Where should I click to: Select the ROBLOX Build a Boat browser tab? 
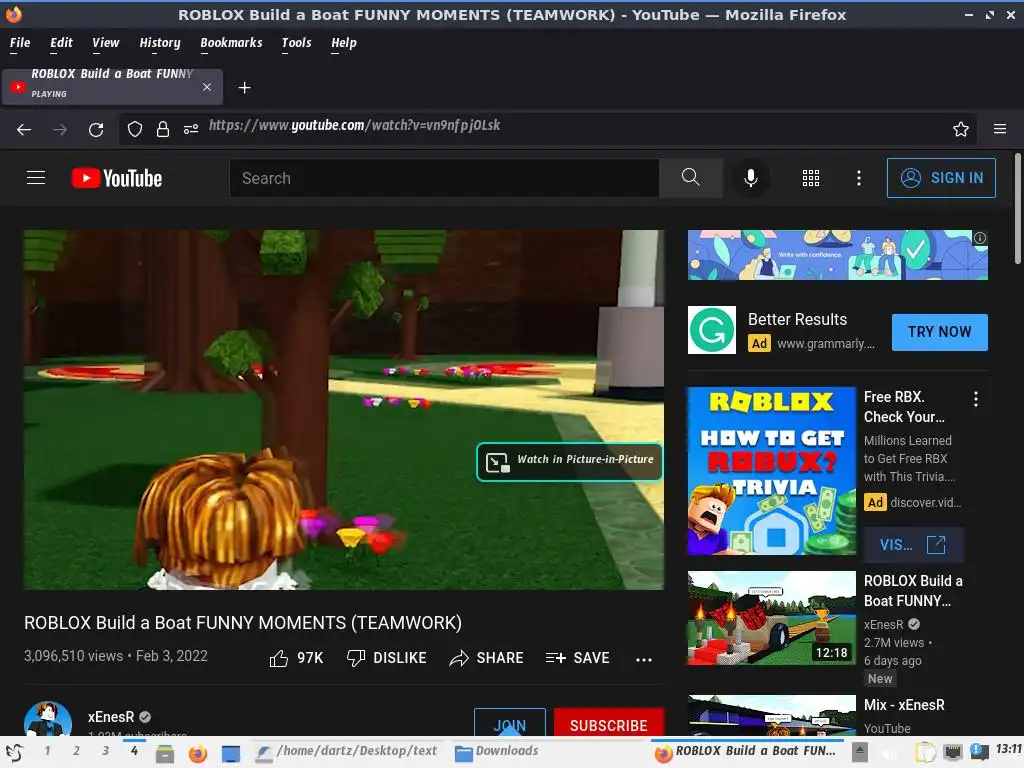point(112,87)
